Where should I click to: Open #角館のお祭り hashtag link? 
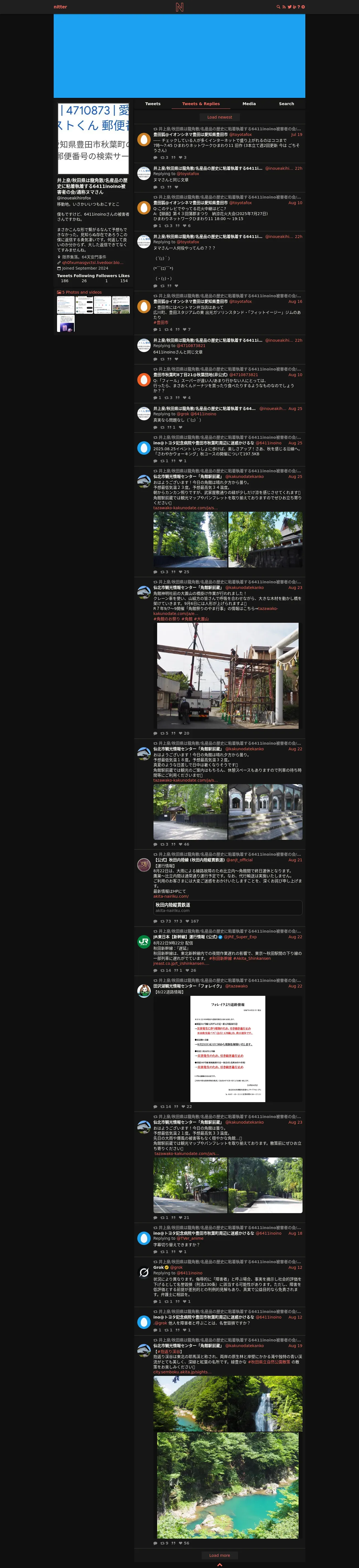coord(166,619)
